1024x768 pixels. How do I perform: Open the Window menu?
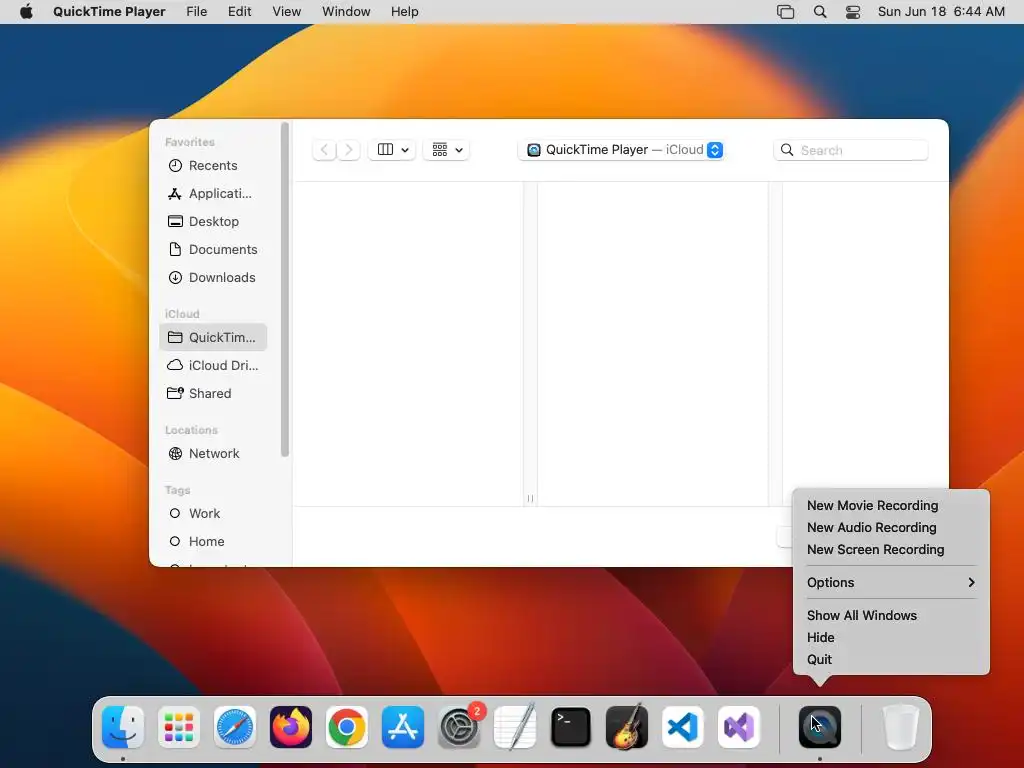(346, 12)
